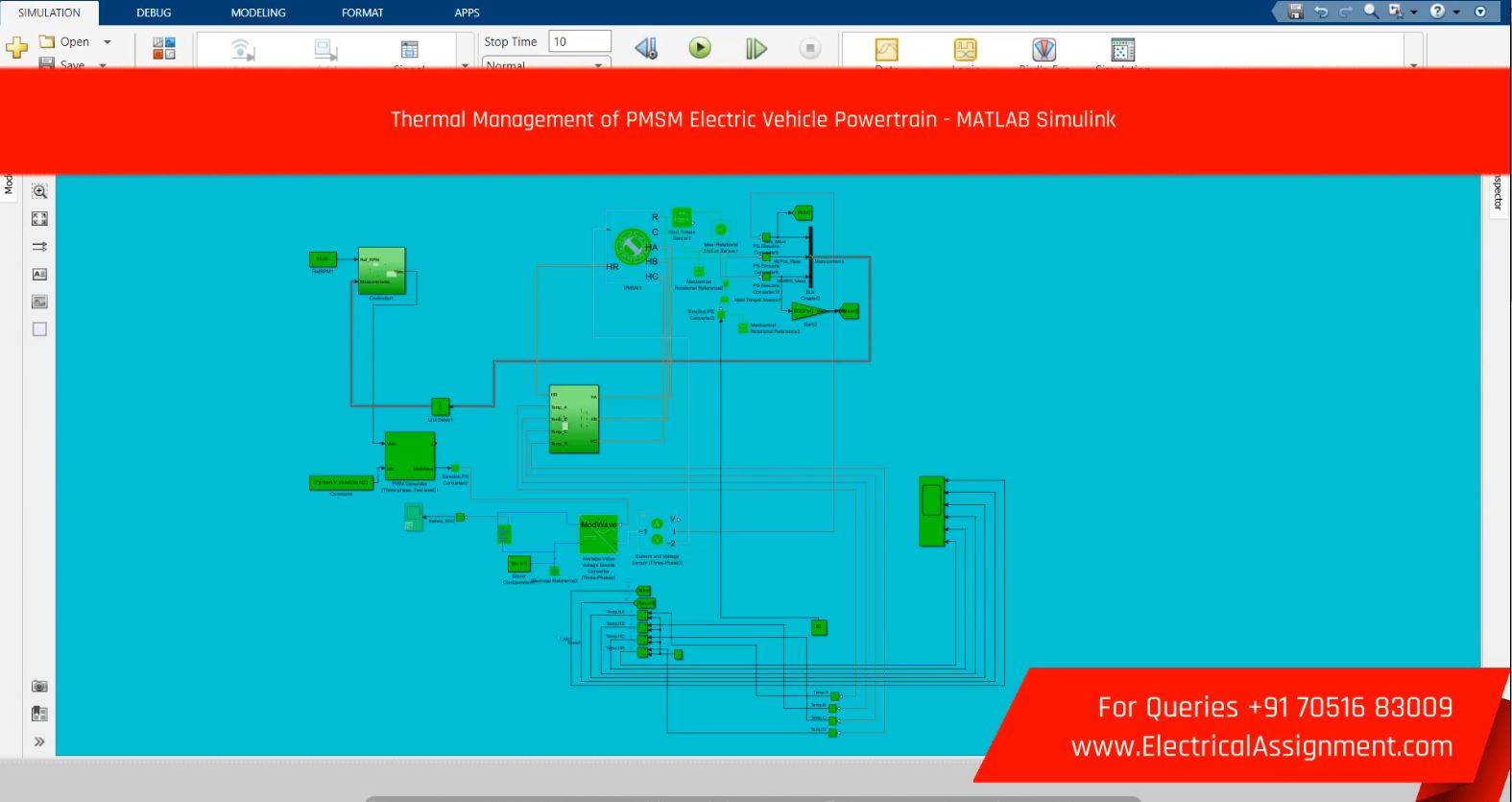1512x802 pixels.
Task: Click the Zoom In palette tool
Action: pyautogui.click(x=39, y=191)
